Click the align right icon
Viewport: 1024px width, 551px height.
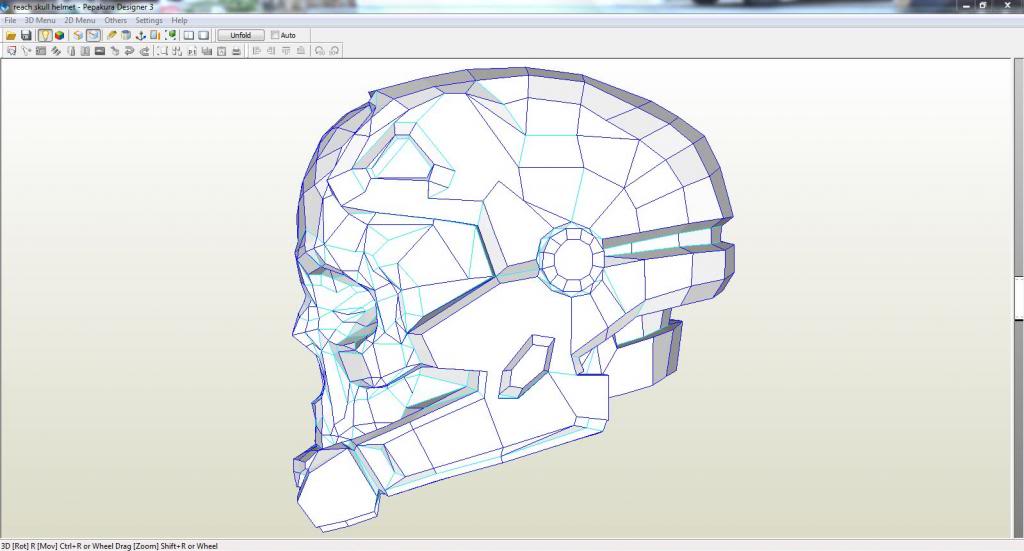[x=271, y=51]
